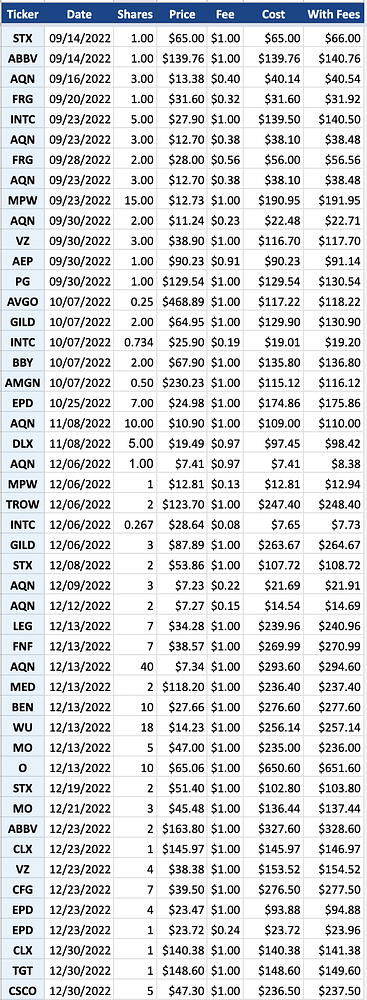Screen dimensions: 367x1000
Task: Click the CSCO ticker cell
Action: (23, 987)
